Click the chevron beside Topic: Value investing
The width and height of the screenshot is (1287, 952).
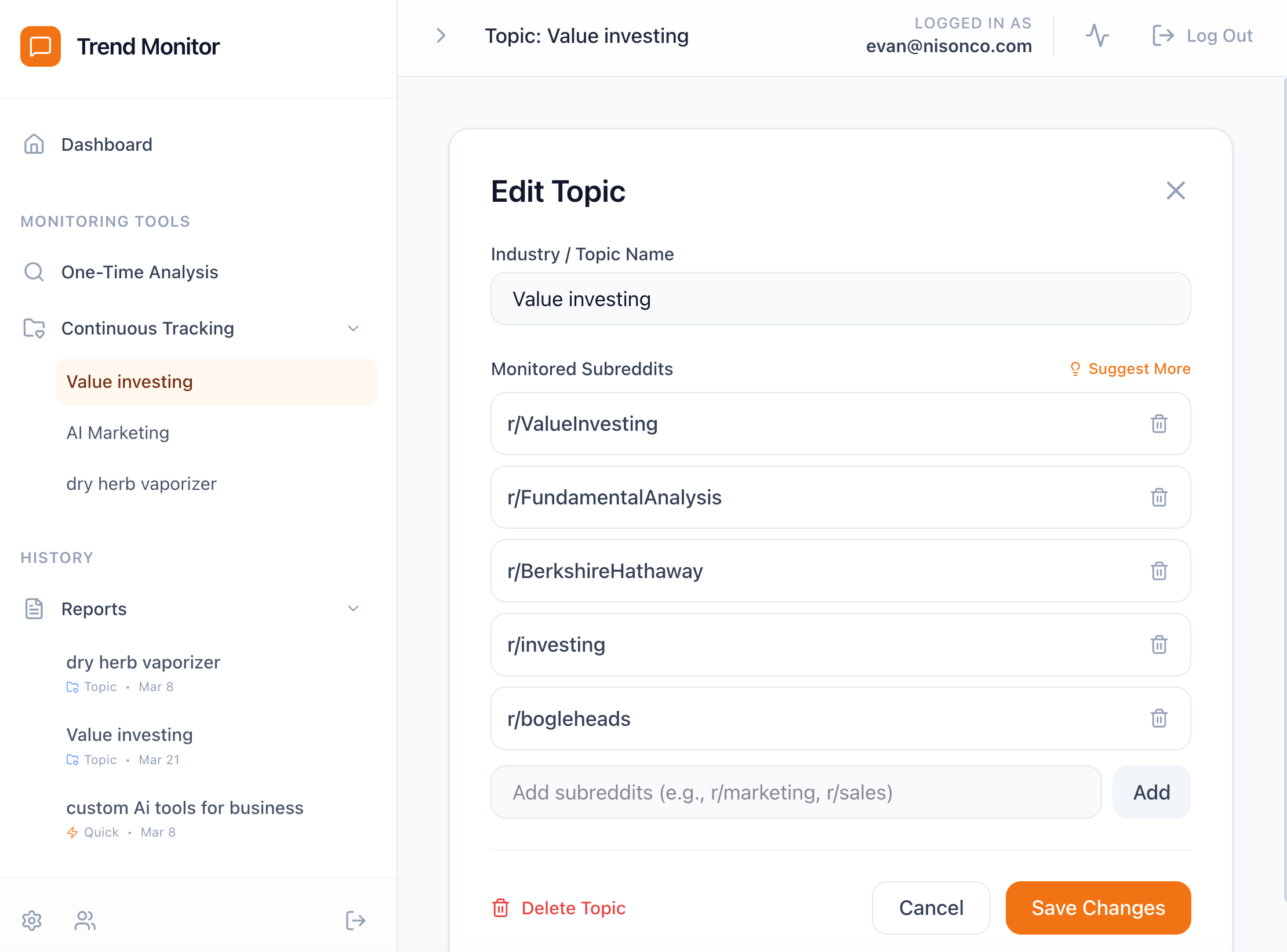click(x=441, y=35)
